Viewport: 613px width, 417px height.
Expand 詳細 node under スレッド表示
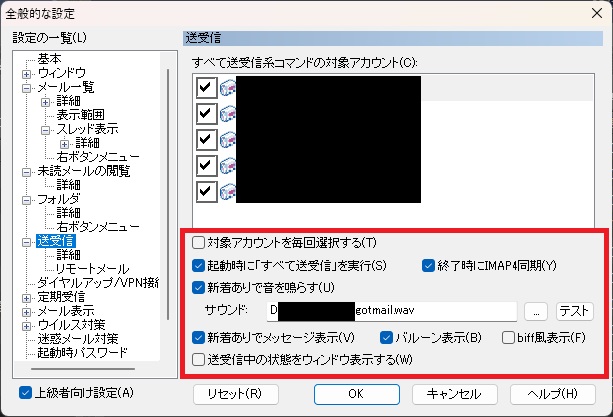pyautogui.click(x=65, y=144)
